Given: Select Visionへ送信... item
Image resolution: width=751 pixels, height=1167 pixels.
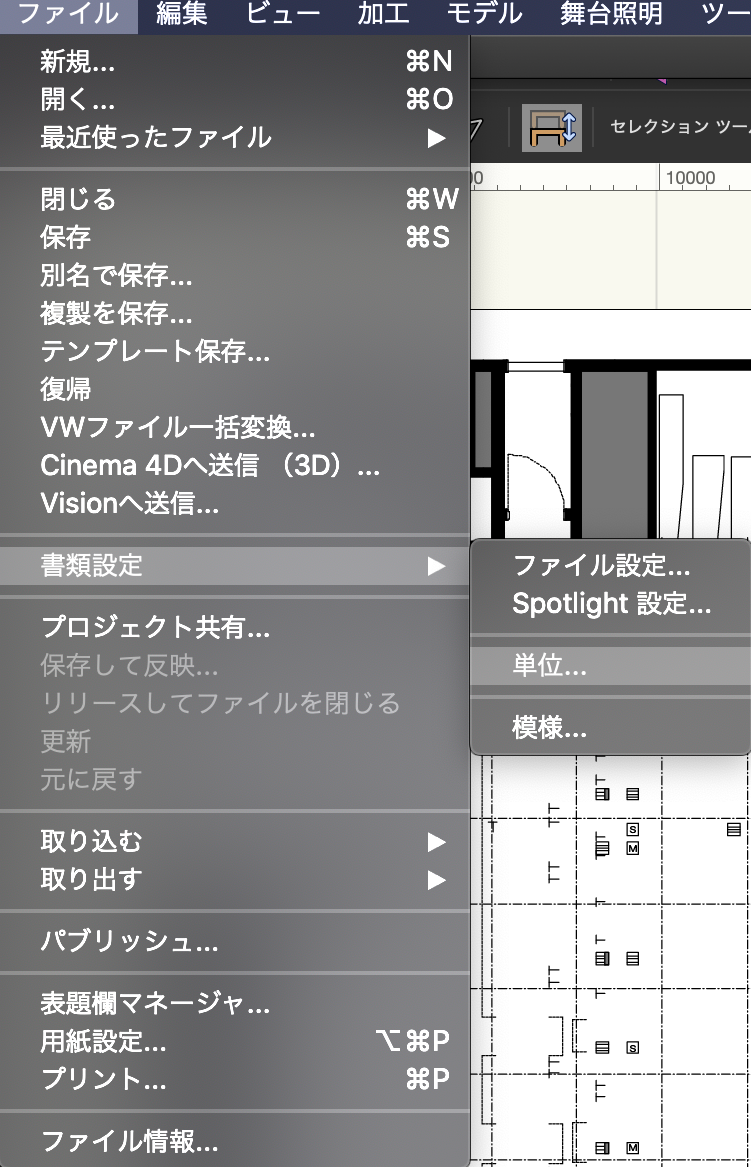Looking at the screenshot, I should (x=234, y=504).
